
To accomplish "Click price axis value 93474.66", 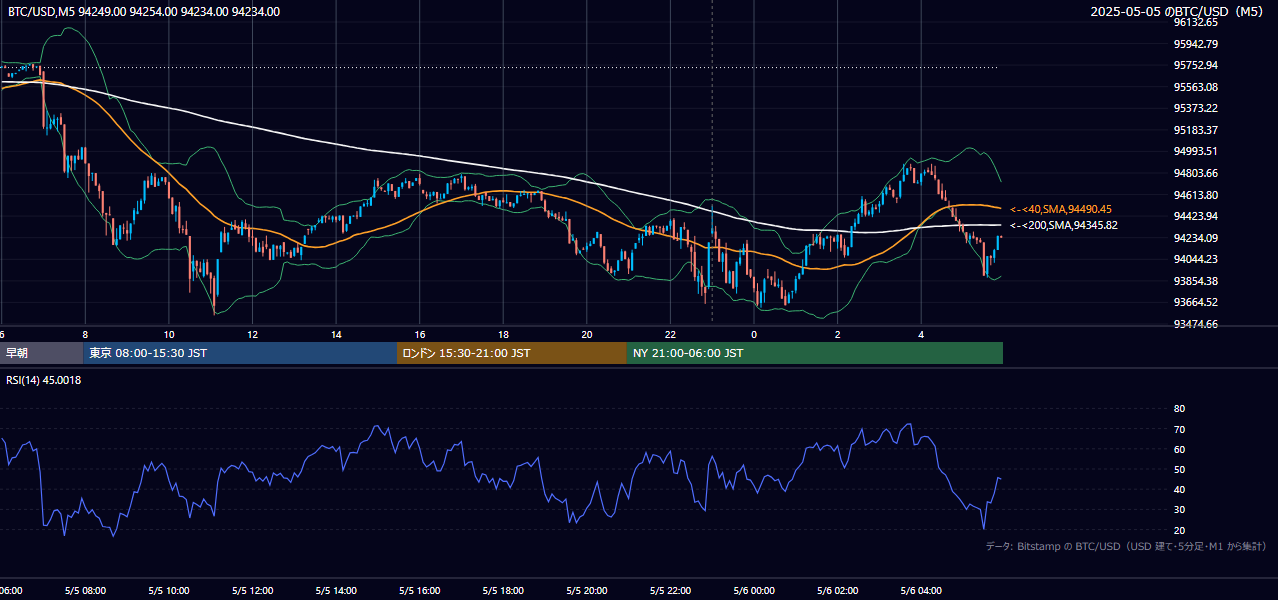I will (x=1195, y=324).
